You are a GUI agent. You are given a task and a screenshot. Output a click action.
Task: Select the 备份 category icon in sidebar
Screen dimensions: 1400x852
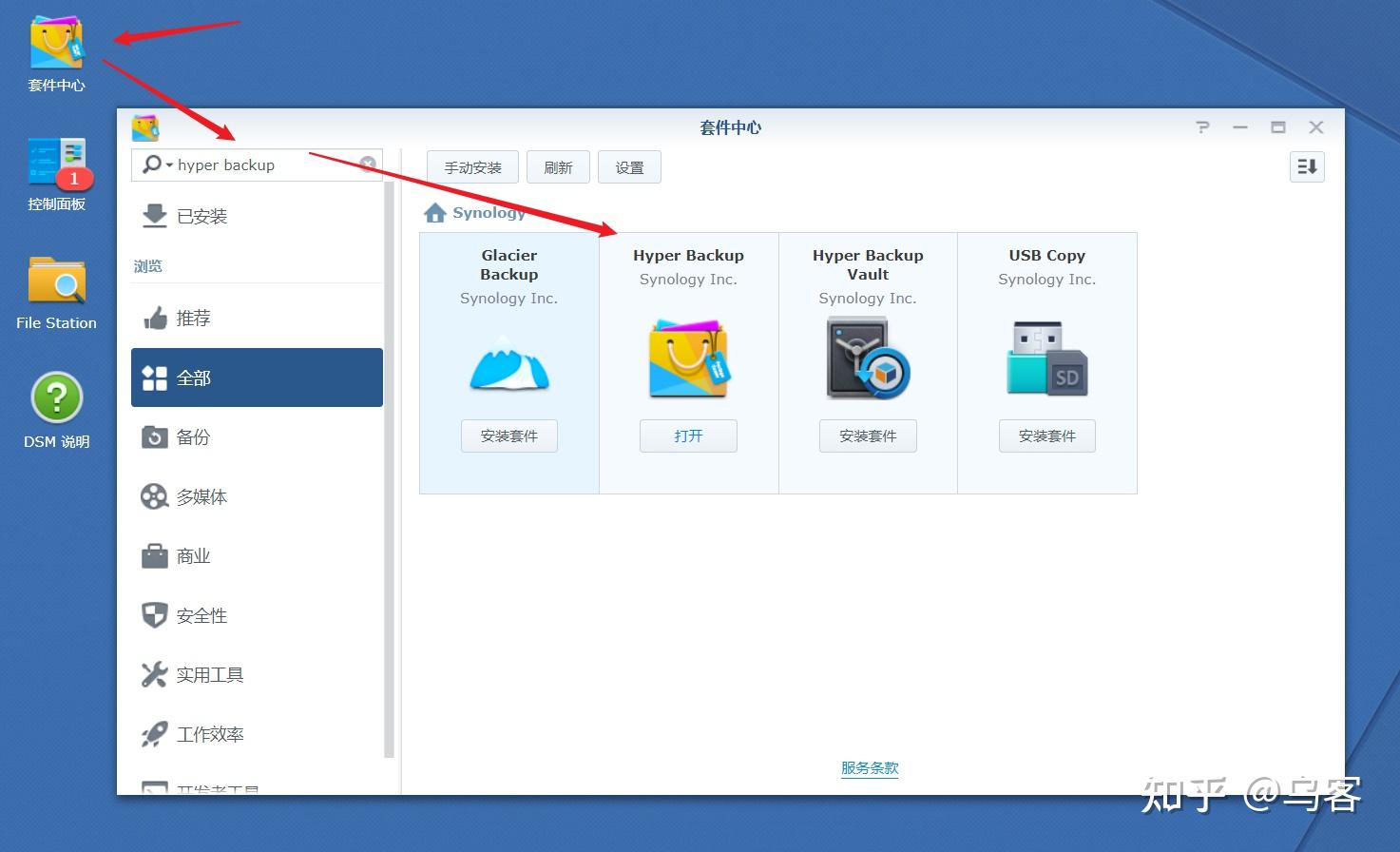(155, 436)
